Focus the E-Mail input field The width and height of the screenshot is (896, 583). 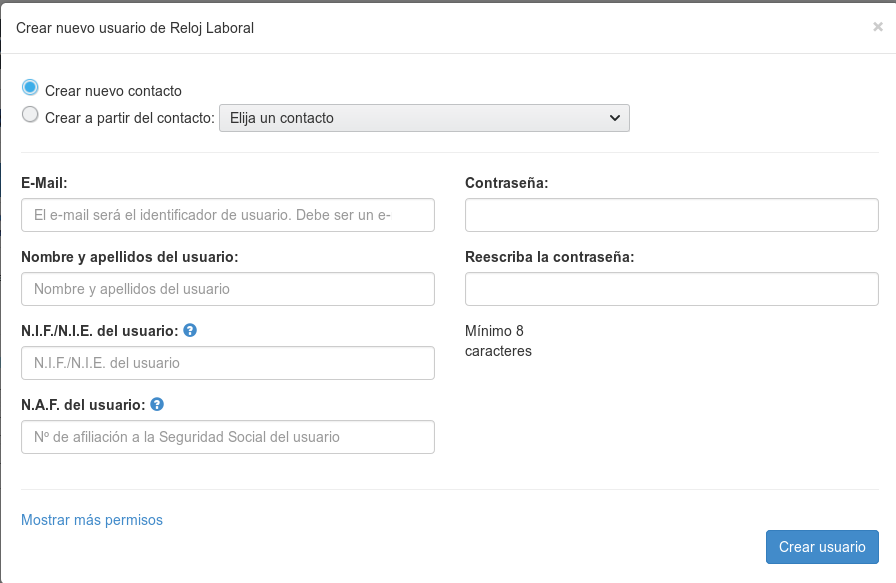click(228, 215)
